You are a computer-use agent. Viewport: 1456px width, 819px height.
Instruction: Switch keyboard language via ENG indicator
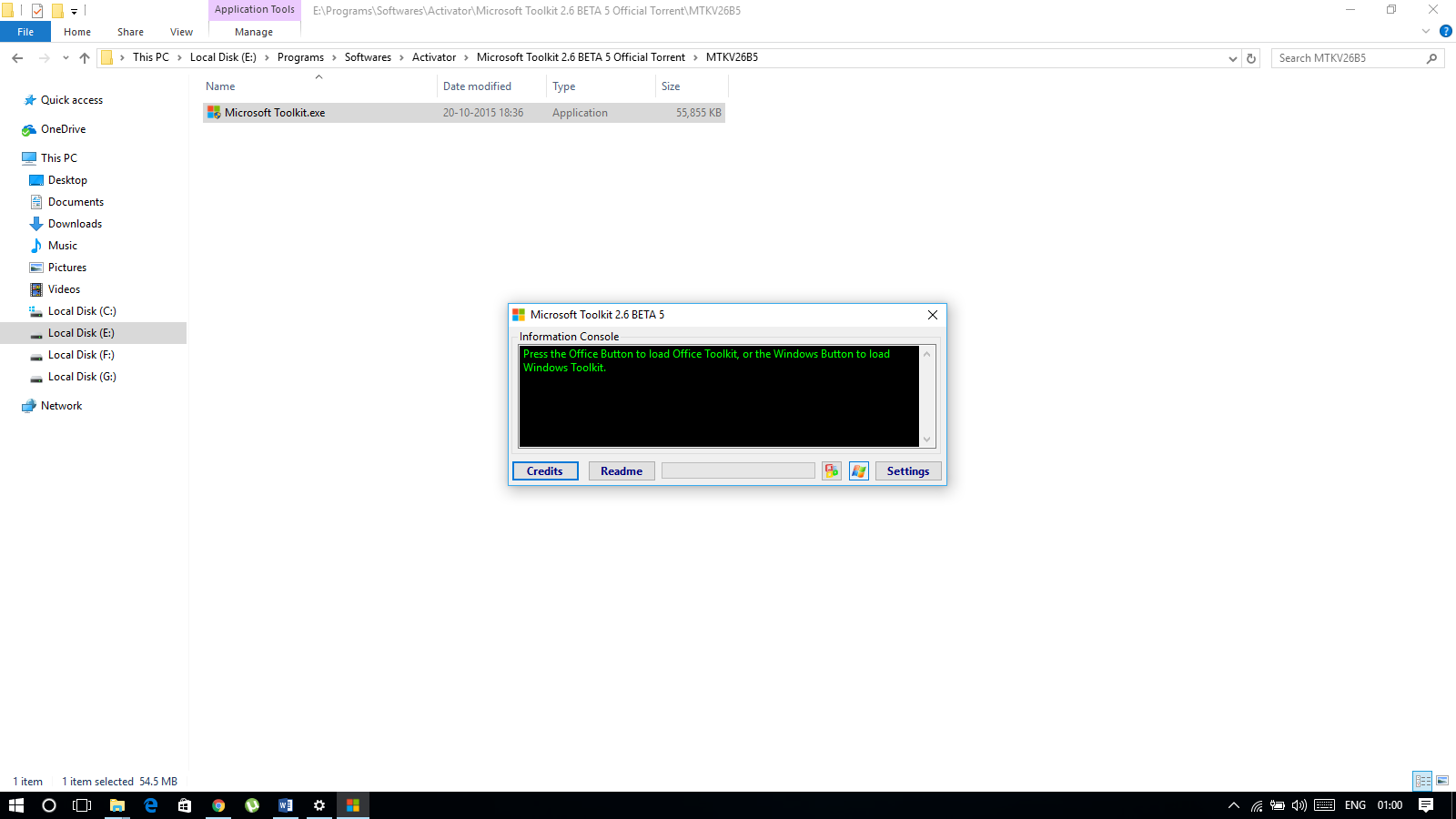click(1355, 804)
